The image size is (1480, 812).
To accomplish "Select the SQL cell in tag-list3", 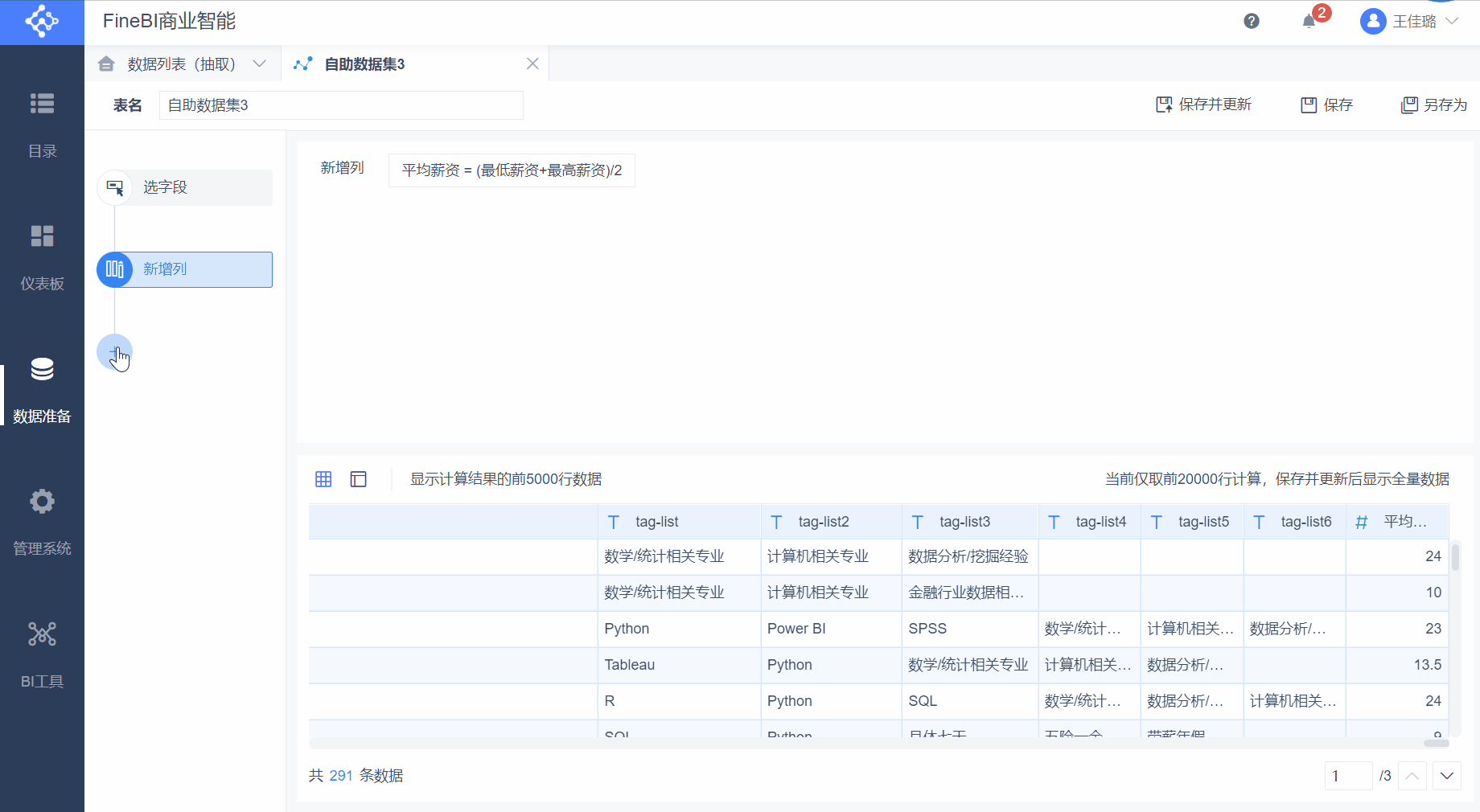I will (x=970, y=701).
